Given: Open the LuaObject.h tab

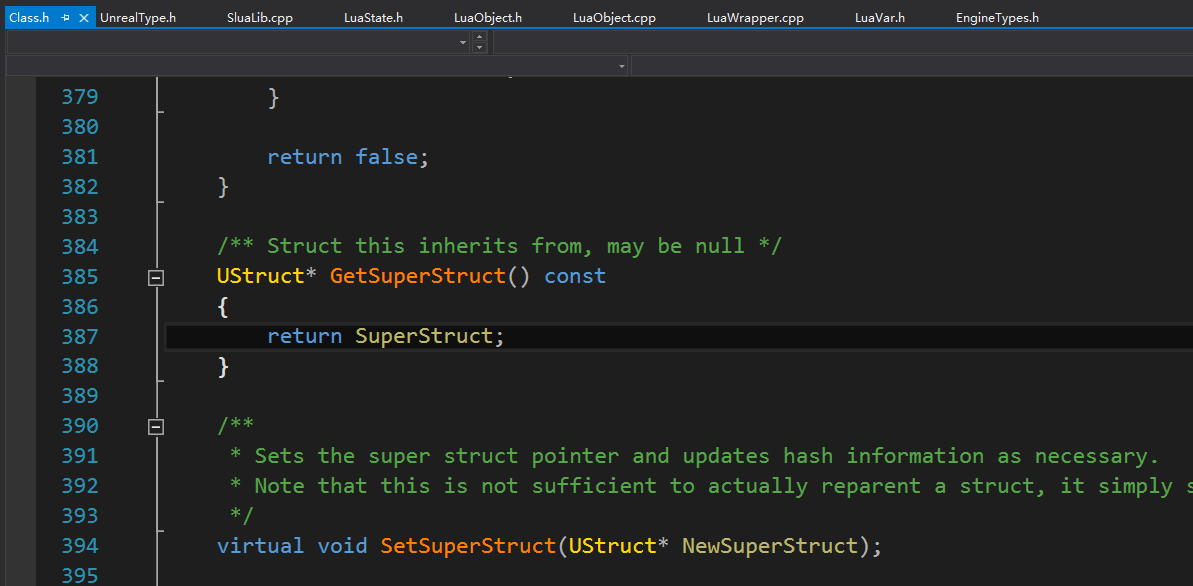Looking at the screenshot, I should click(x=488, y=18).
